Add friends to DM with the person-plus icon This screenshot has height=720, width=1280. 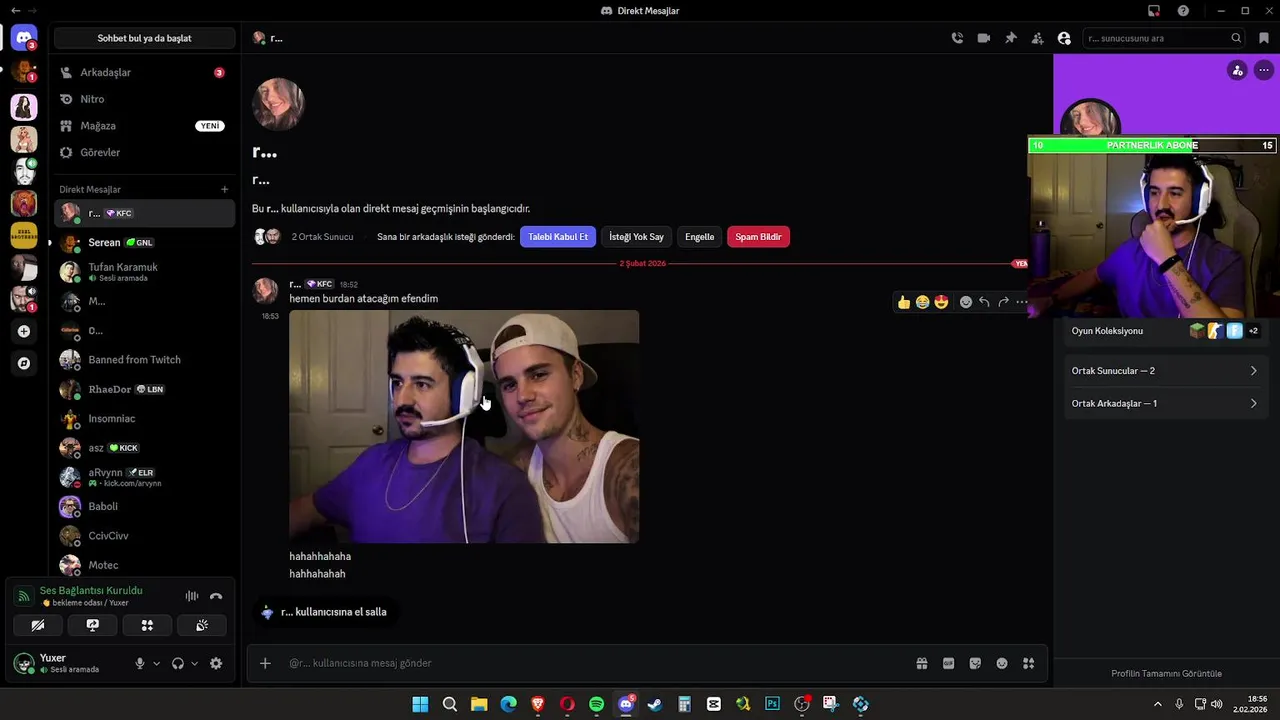tap(1037, 38)
